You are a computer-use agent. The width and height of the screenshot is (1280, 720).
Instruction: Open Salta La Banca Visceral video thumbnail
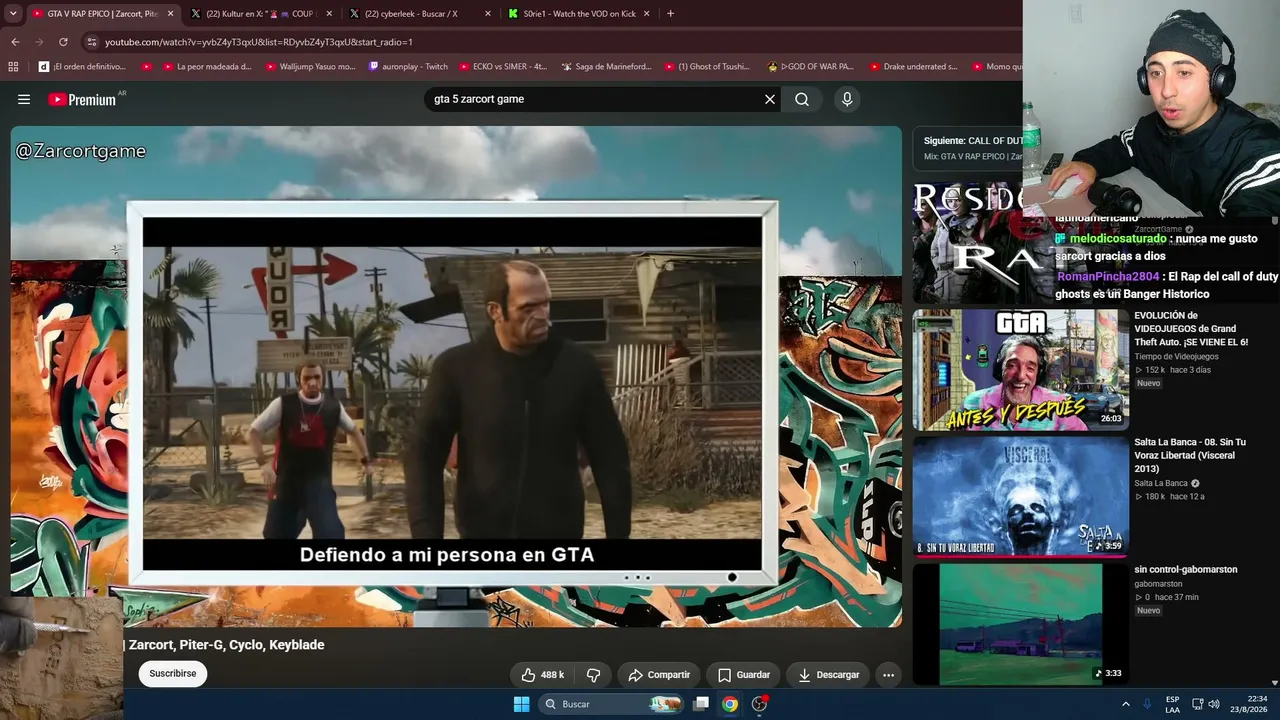click(1020, 496)
